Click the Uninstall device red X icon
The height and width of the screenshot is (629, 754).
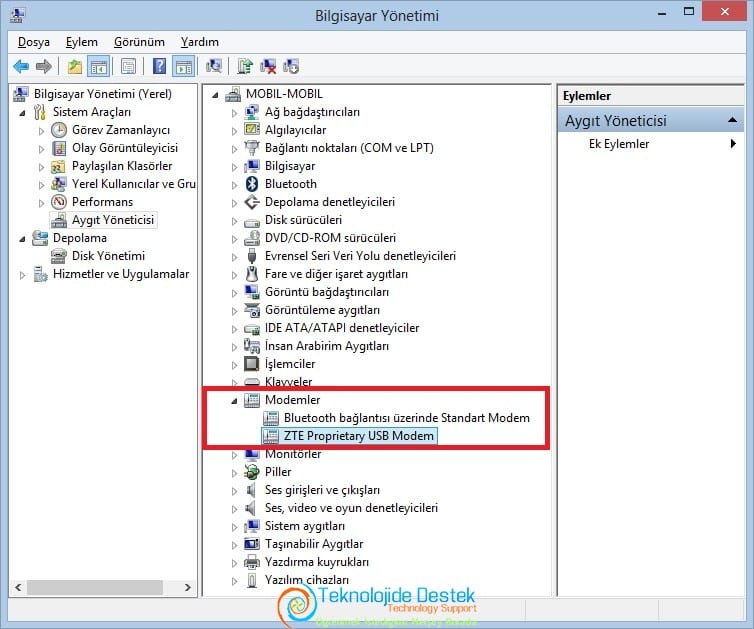pyautogui.click(x=268, y=66)
